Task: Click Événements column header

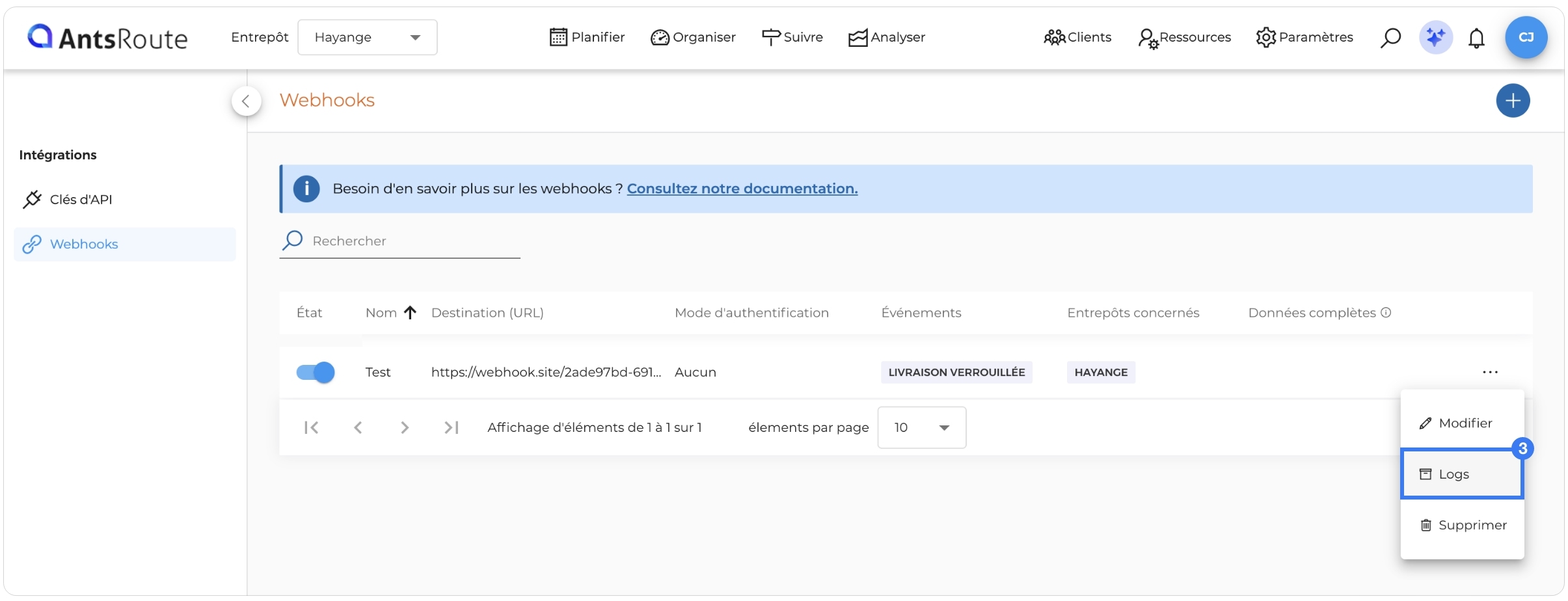Action: pos(921,313)
